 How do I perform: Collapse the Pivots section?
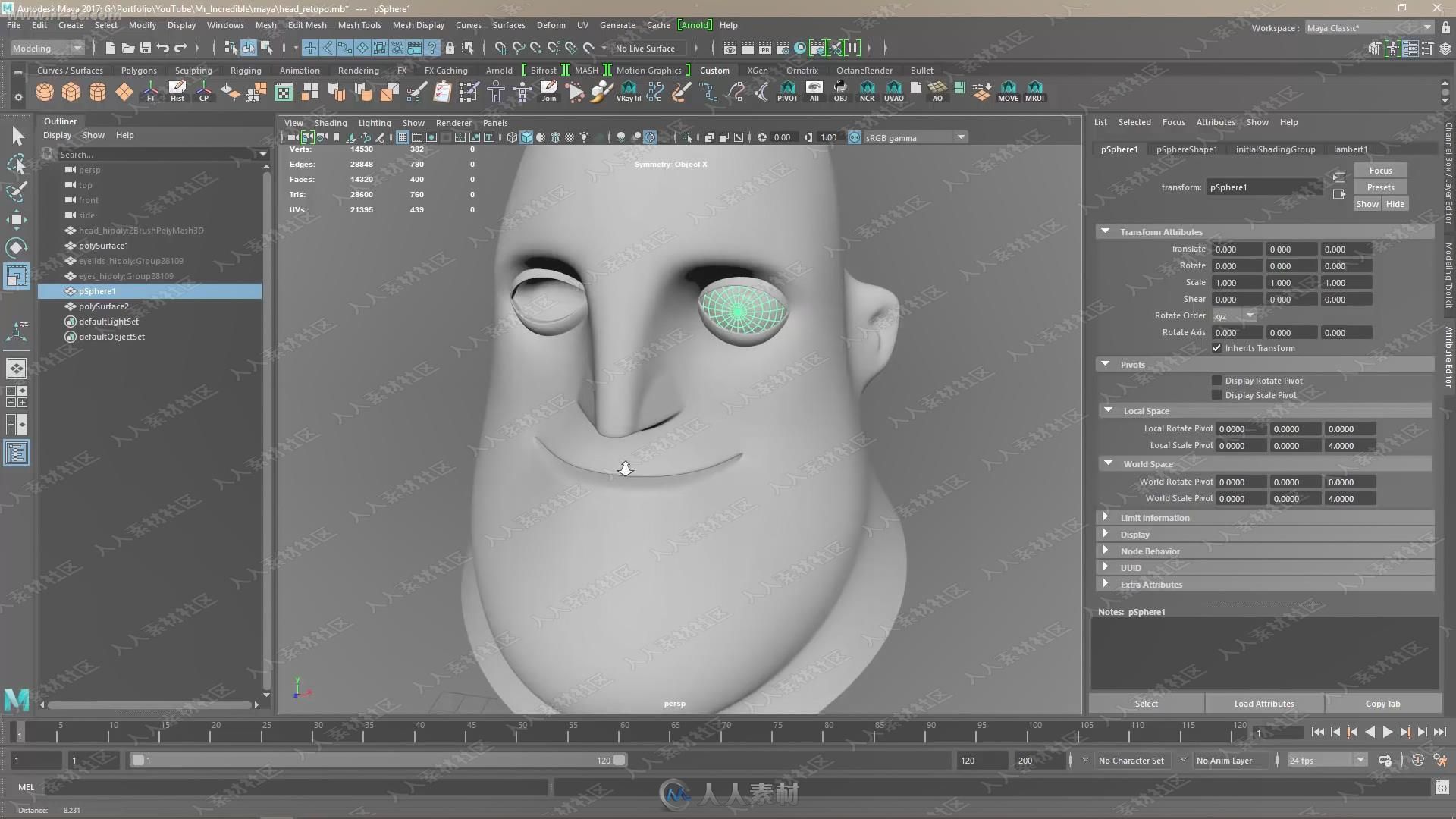[x=1106, y=364]
